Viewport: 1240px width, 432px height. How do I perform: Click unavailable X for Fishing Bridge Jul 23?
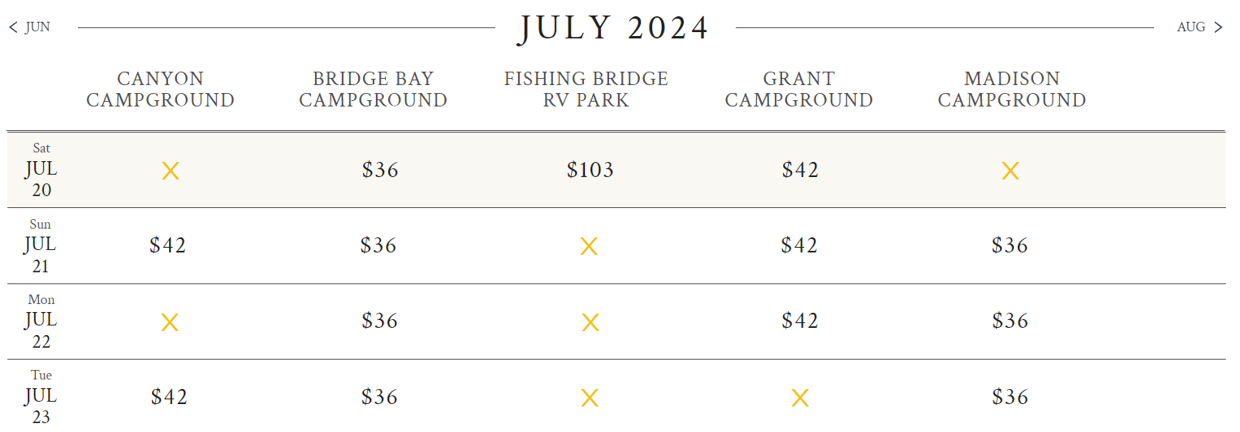coord(590,398)
